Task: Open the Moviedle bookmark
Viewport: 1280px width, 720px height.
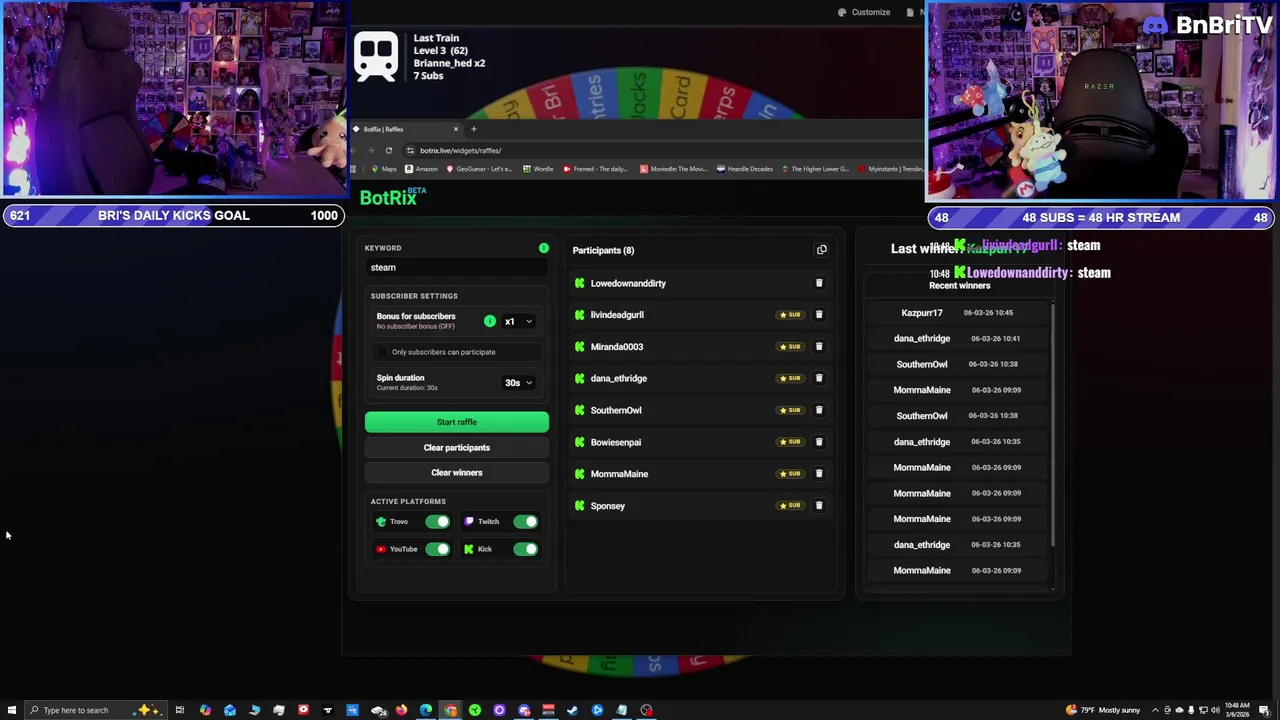Action: 673,169
